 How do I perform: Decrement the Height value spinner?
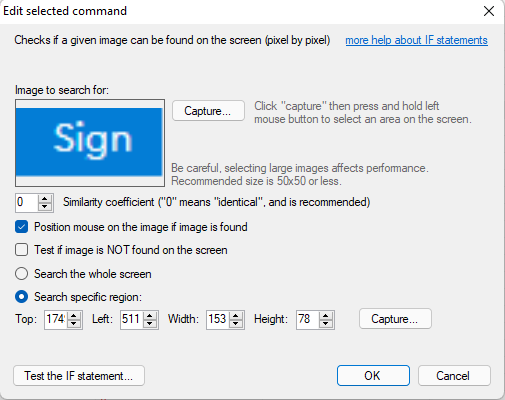[326, 323]
